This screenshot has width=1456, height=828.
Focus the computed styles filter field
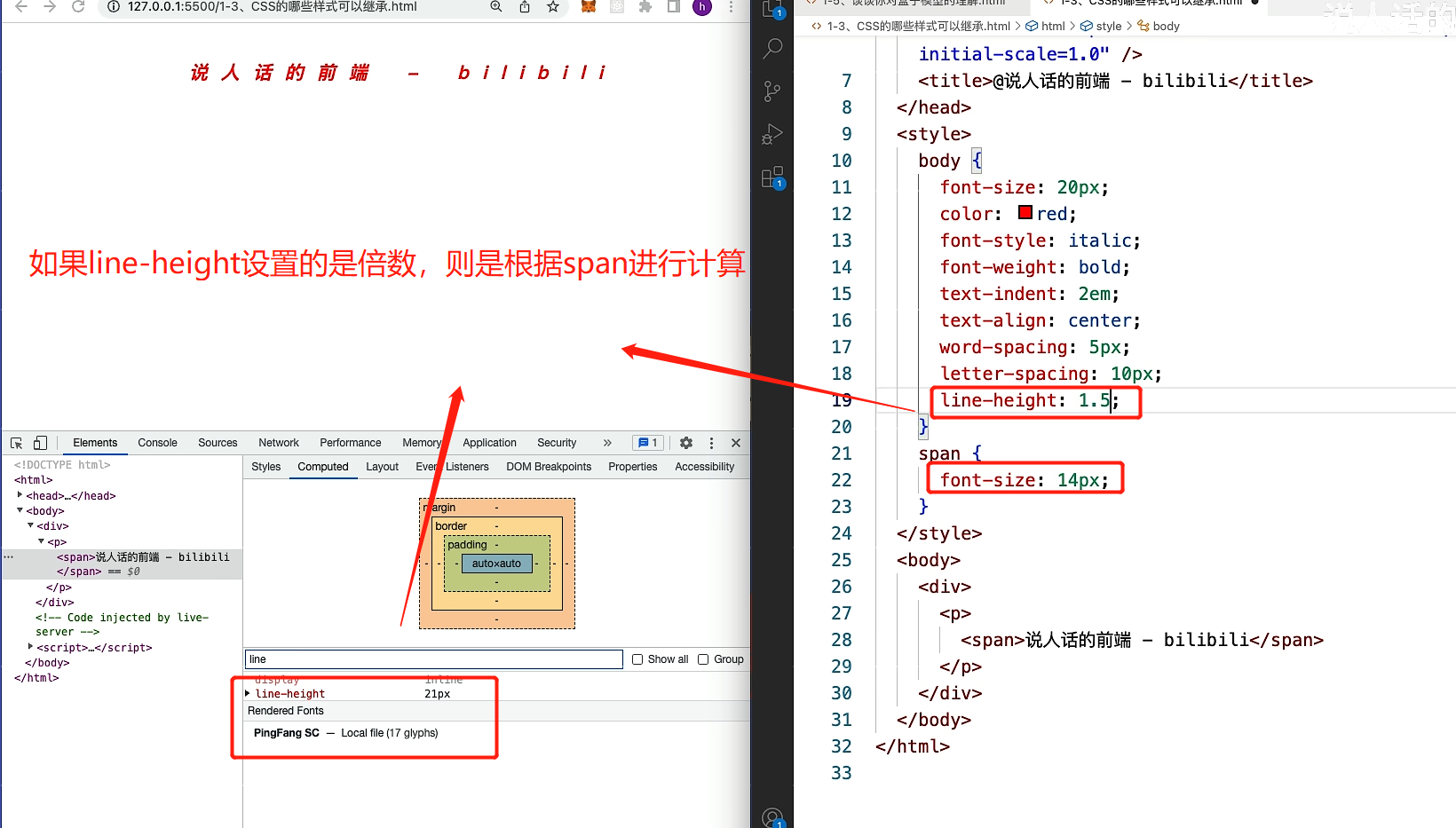434,659
